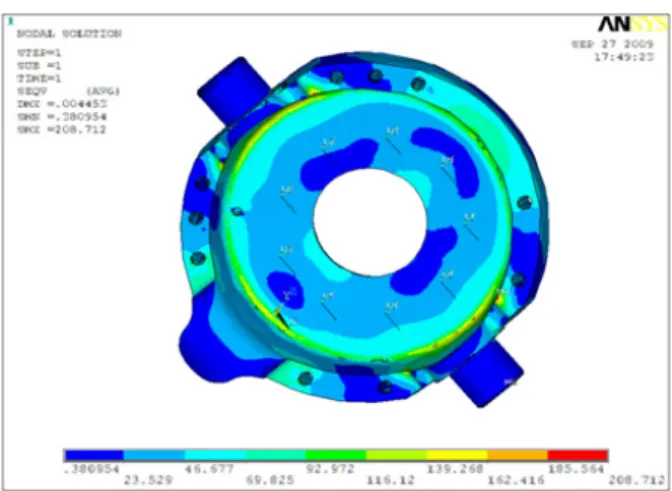Image resolution: width=672 pixels, height=491 pixels.
Task: Click the red legend band
Action: [x=578, y=455]
